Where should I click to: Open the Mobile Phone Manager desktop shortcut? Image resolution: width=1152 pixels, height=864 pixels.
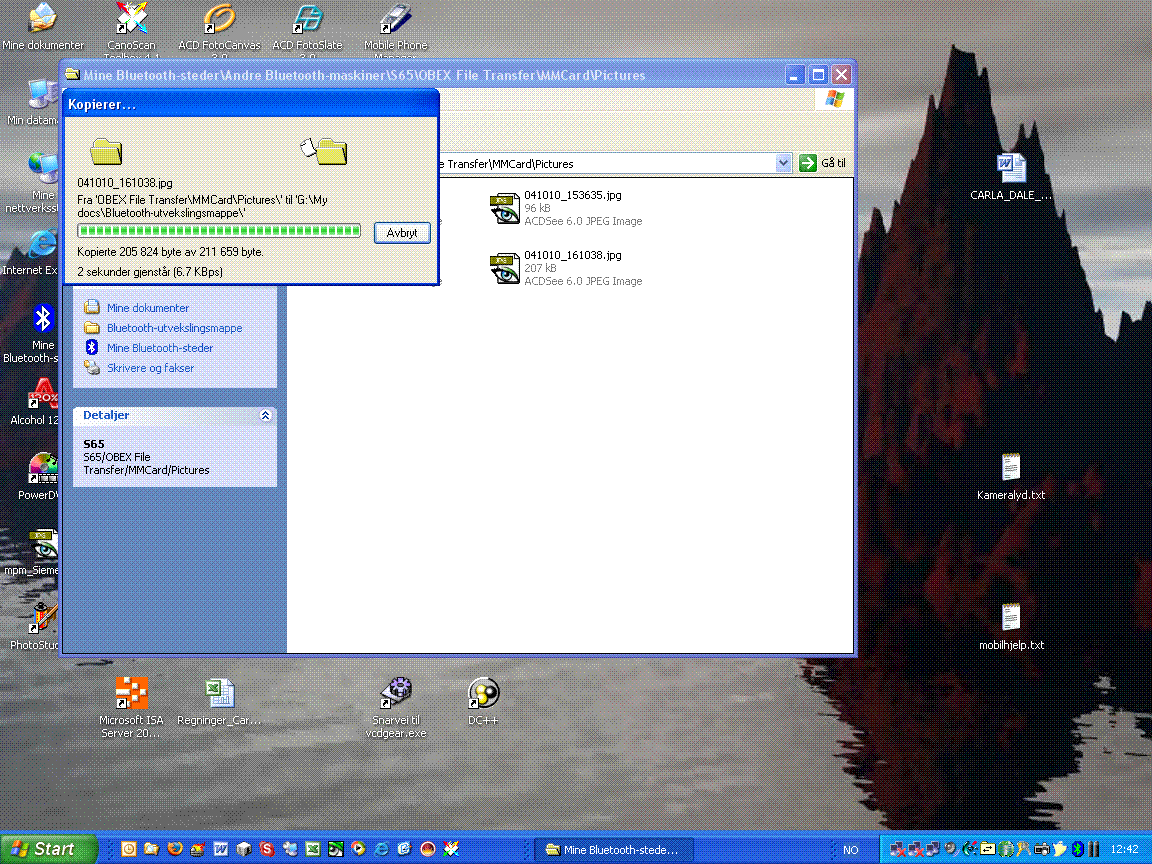(395, 29)
